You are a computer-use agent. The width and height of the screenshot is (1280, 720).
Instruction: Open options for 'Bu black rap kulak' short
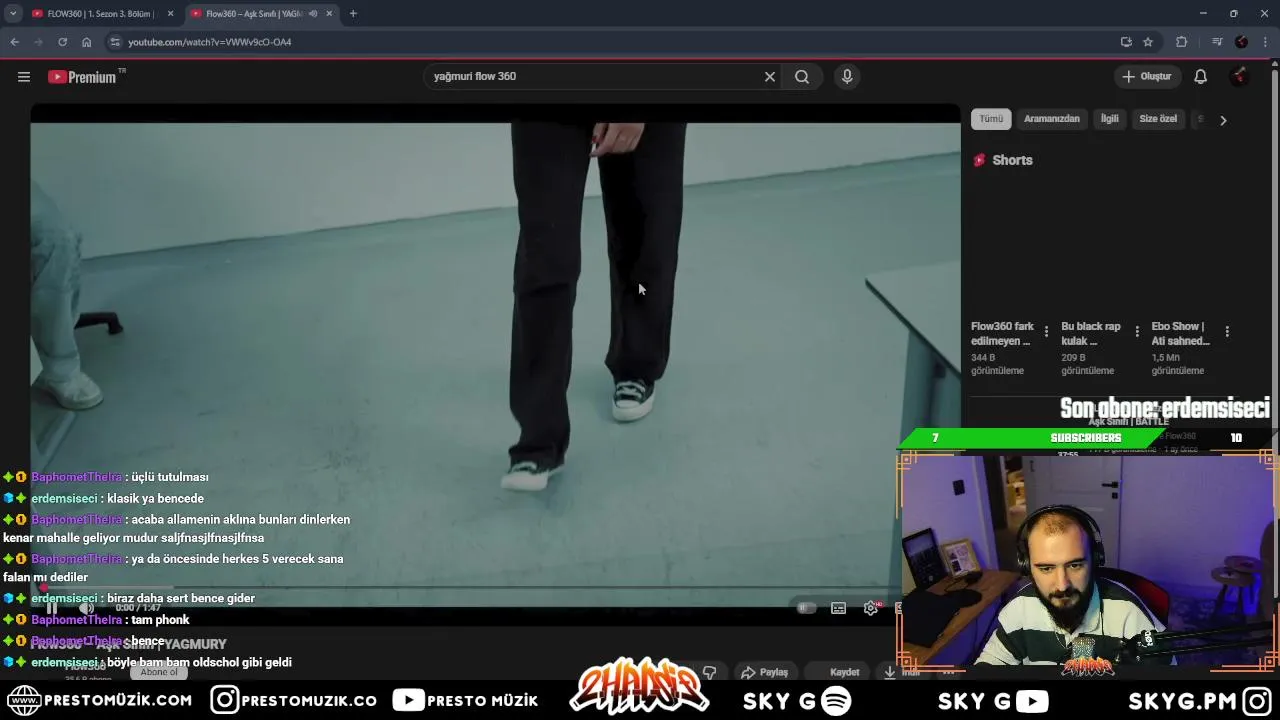(1136, 331)
